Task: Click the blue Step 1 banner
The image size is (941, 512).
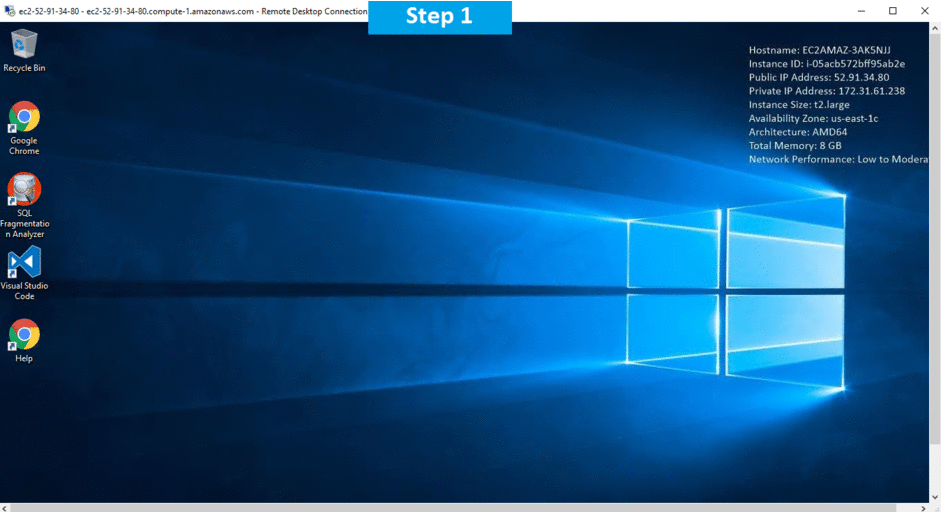Action: (x=439, y=17)
